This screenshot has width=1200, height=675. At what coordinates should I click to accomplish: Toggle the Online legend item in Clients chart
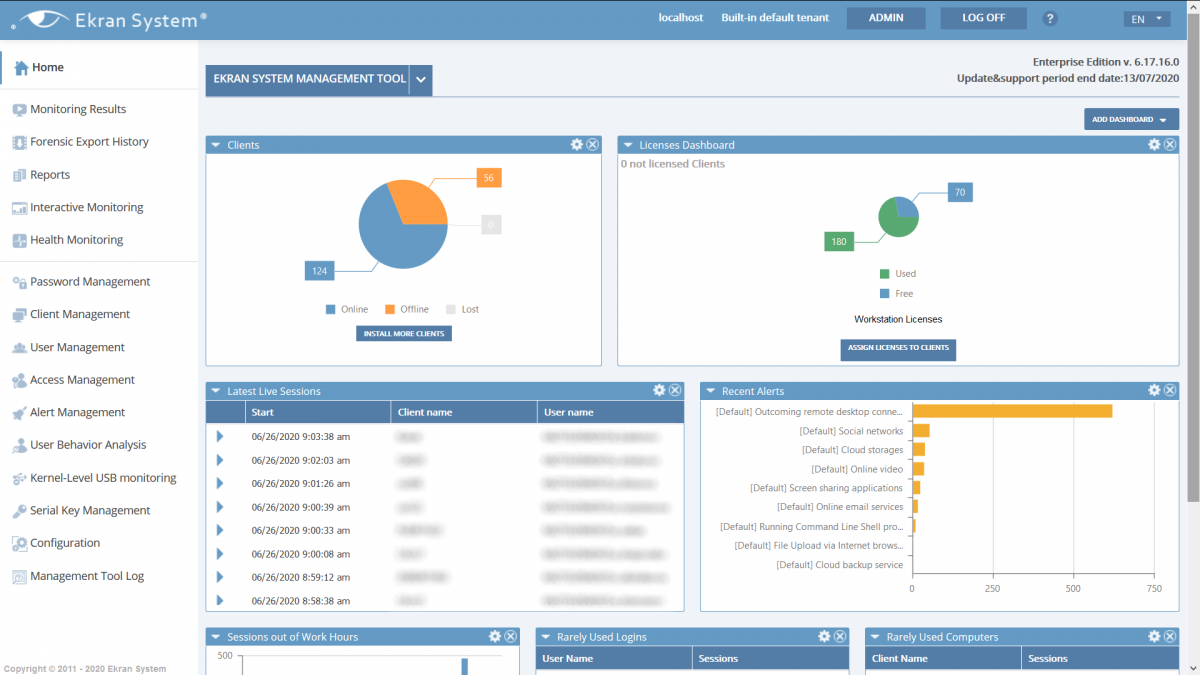(347, 309)
